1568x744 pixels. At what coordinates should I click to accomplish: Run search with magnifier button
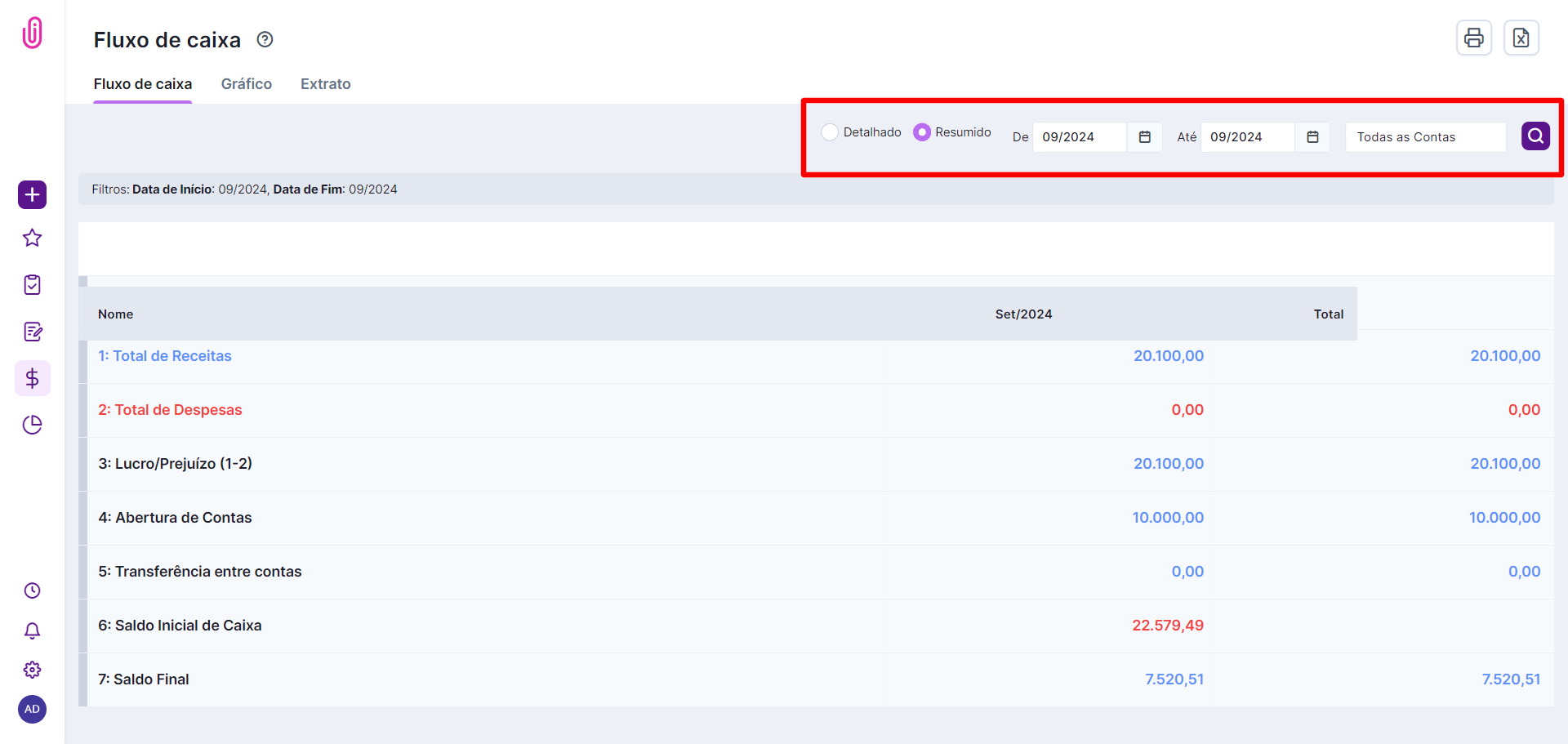(x=1535, y=136)
